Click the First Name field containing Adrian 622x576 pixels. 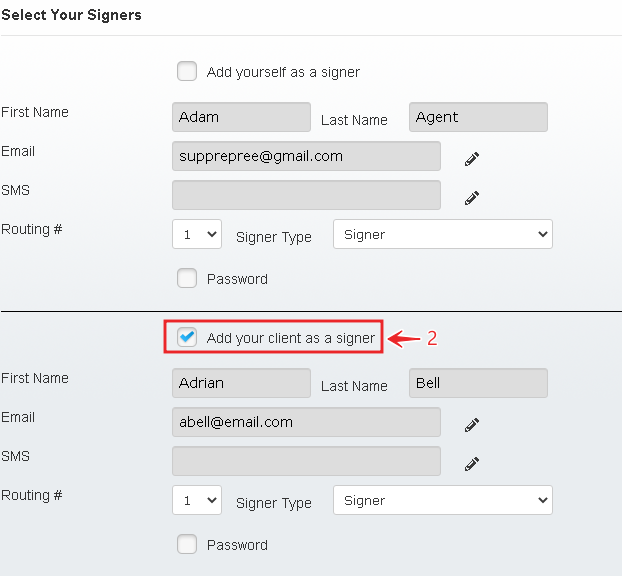pos(241,383)
